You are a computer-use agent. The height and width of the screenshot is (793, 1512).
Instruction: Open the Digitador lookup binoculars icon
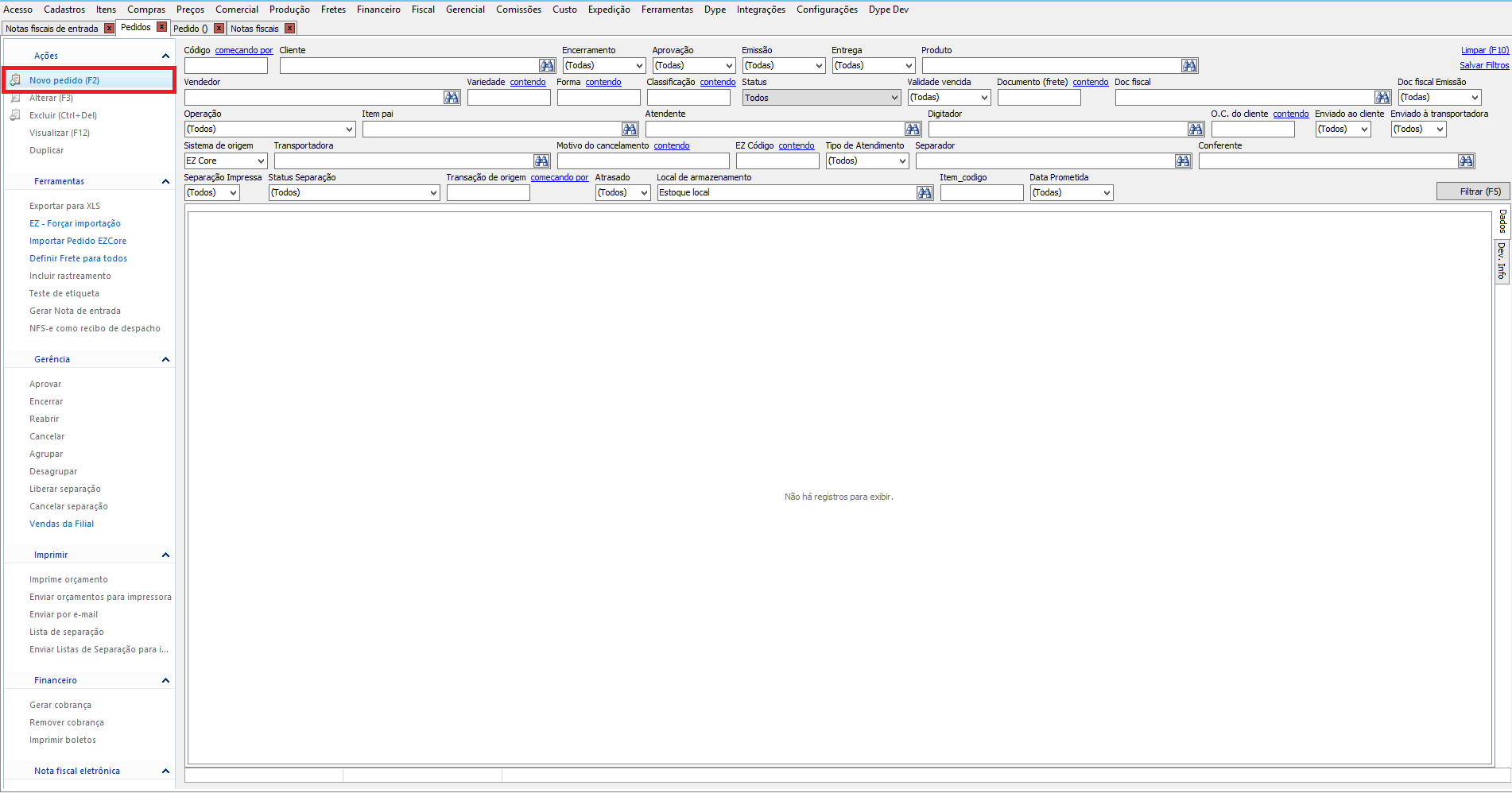(1196, 130)
